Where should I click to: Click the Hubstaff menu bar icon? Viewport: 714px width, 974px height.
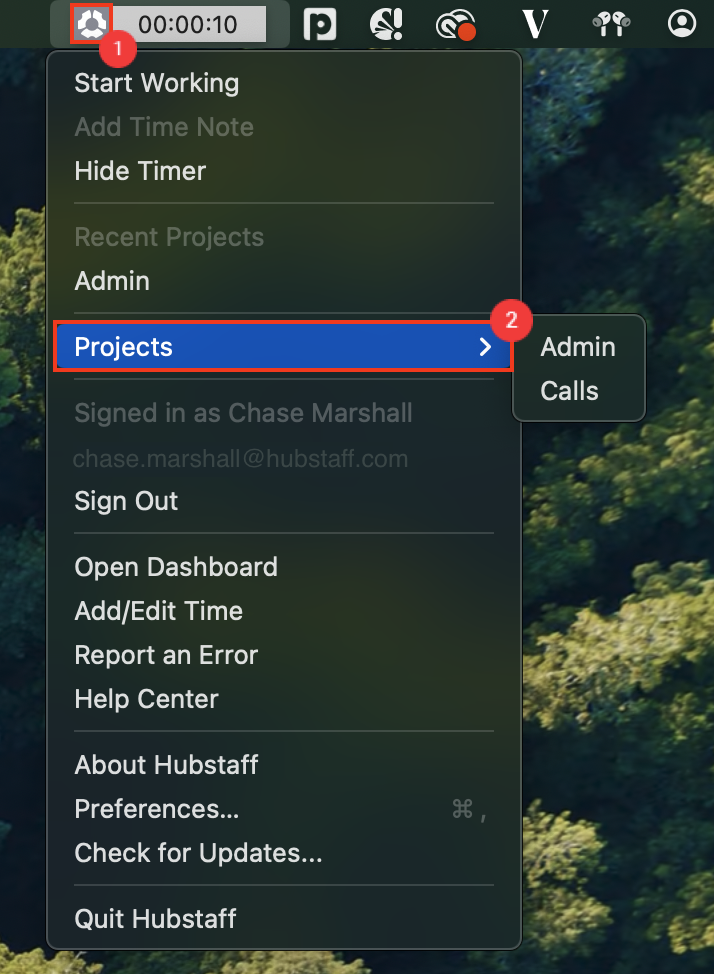tap(92, 24)
